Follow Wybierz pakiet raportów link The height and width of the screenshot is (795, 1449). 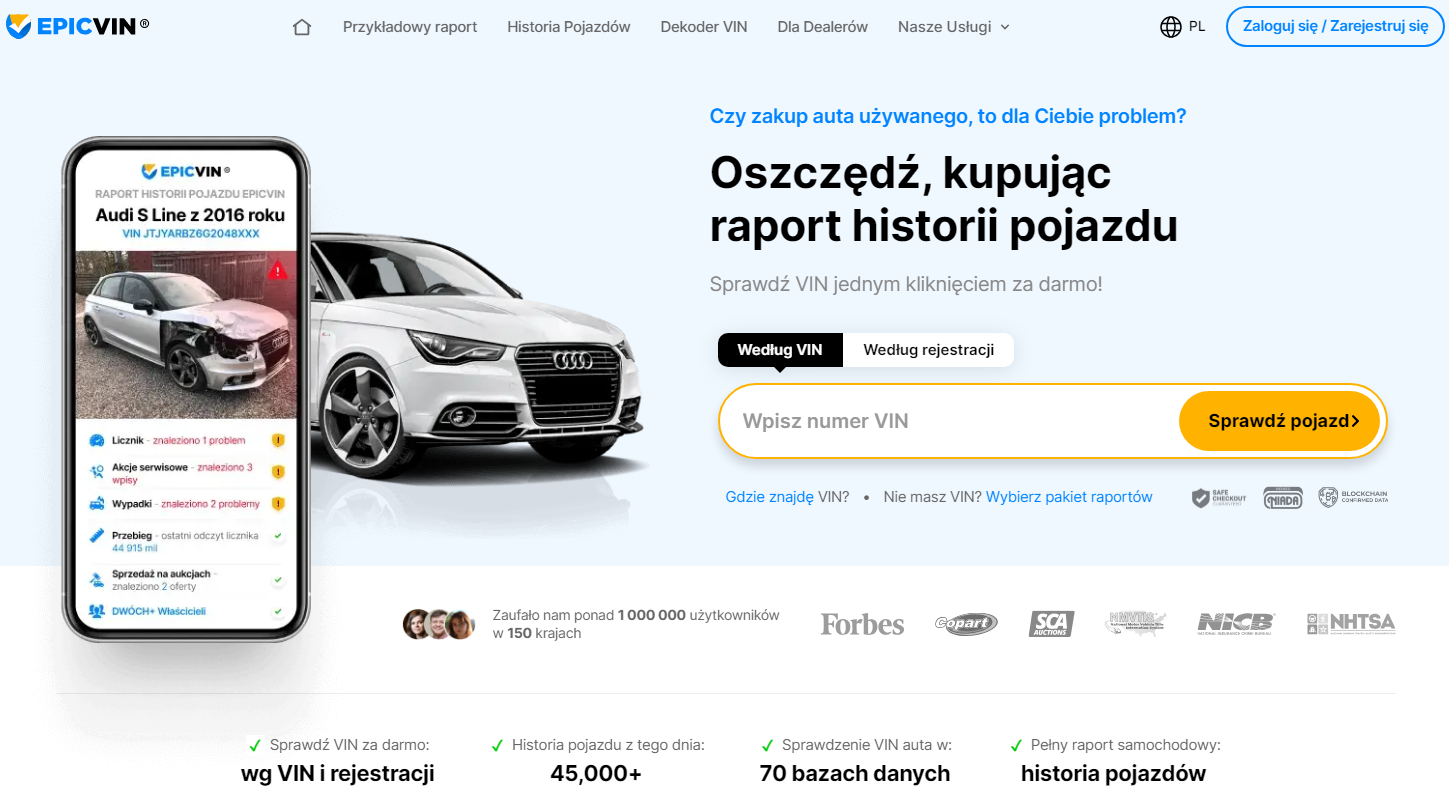[x=1069, y=497]
